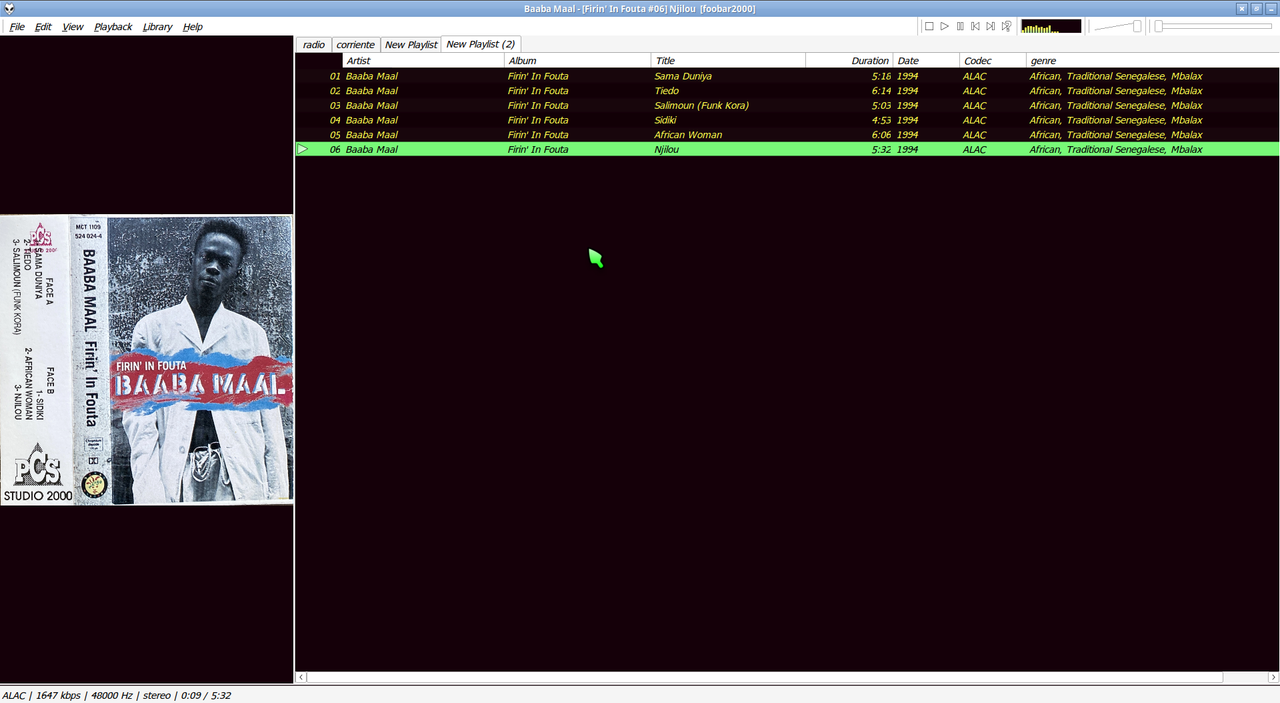Sort by the Title column header
Viewport: 1280px width, 703px height.
(x=728, y=61)
